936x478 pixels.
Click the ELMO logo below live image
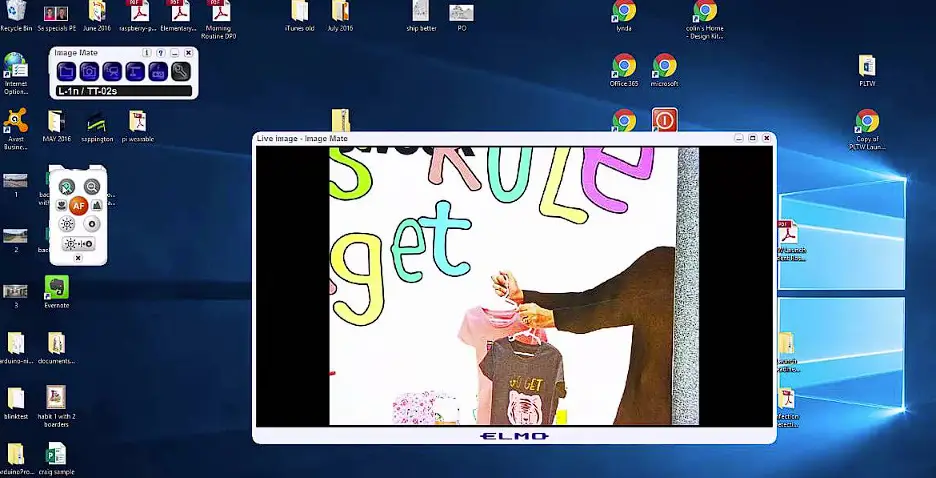(514, 436)
